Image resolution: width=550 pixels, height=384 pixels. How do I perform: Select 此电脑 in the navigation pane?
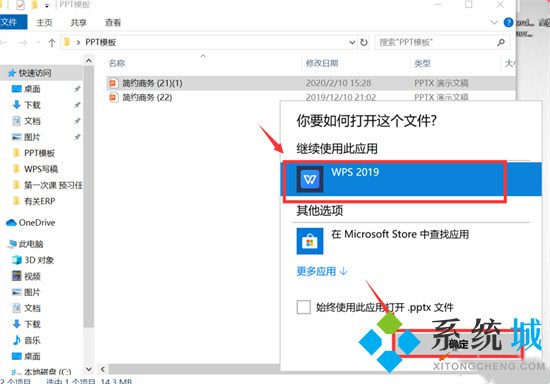pyautogui.click(x=31, y=244)
